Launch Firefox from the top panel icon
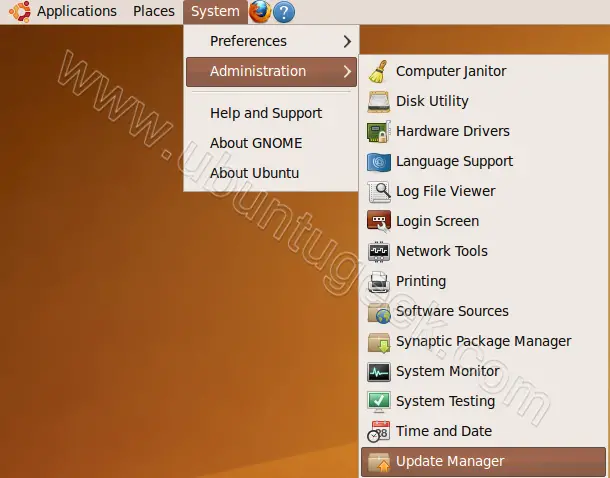Viewport: 610px width, 478px height. click(x=260, y=12)
